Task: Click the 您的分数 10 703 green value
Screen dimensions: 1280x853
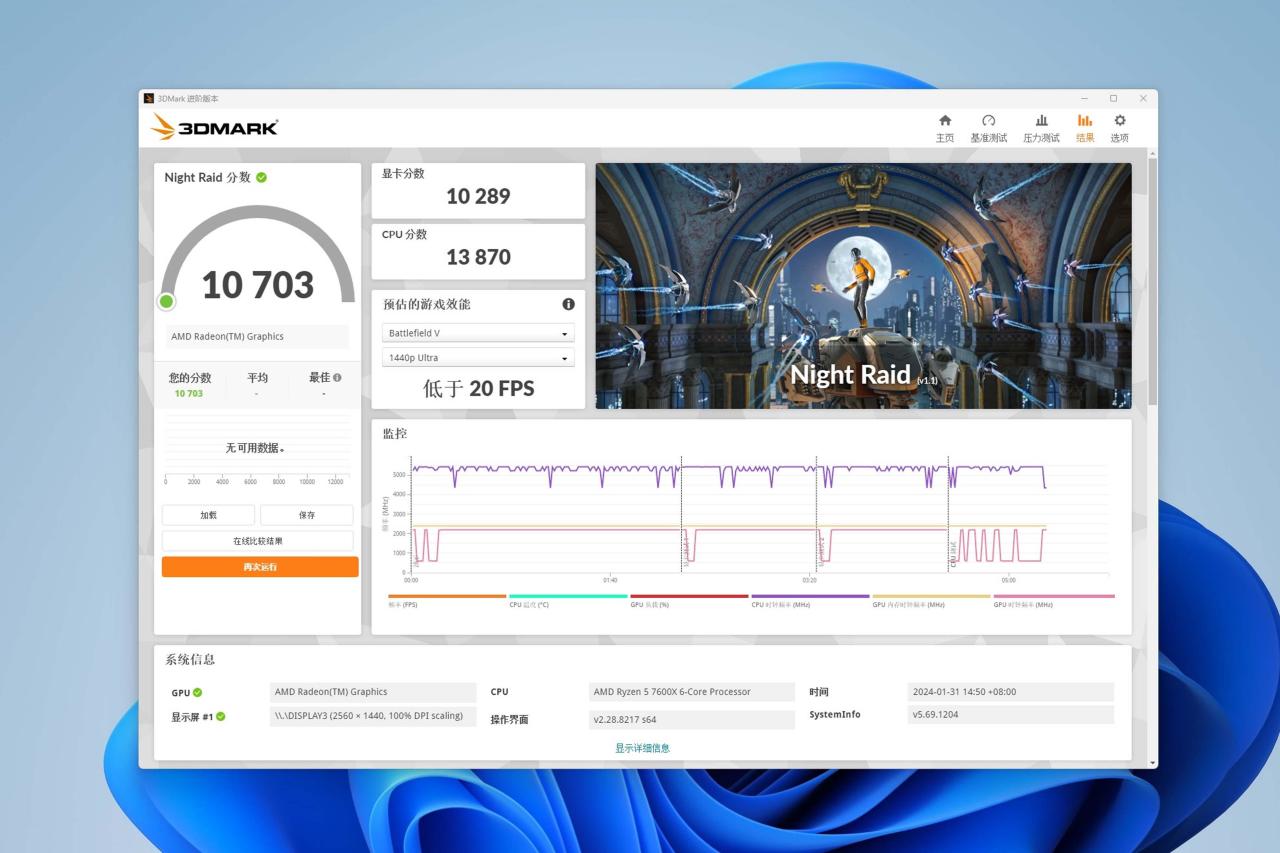Action: [188, 393]
